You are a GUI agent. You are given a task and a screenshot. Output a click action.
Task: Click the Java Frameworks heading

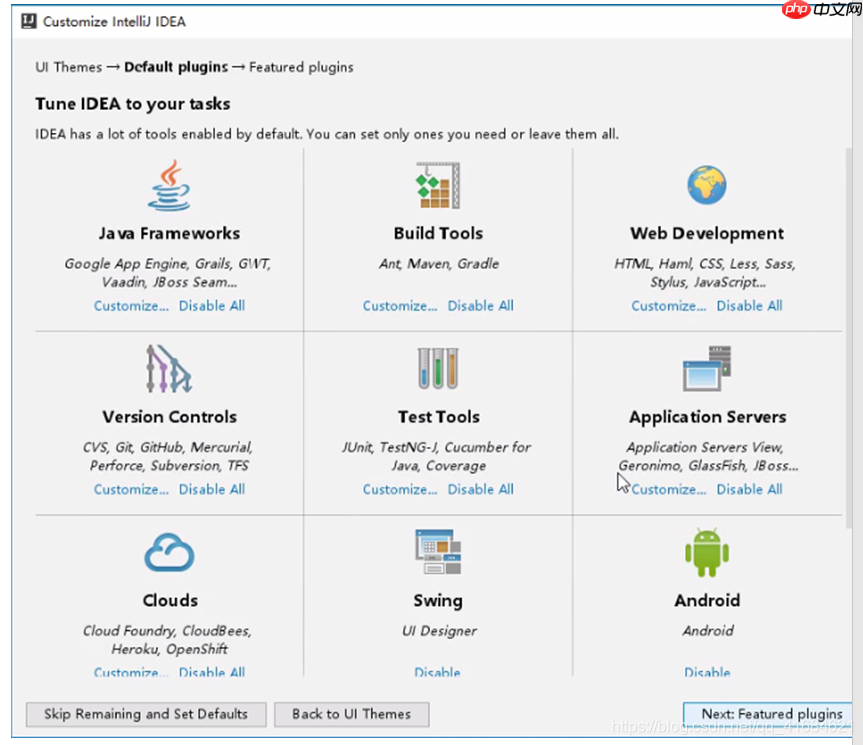pos(170,233)
